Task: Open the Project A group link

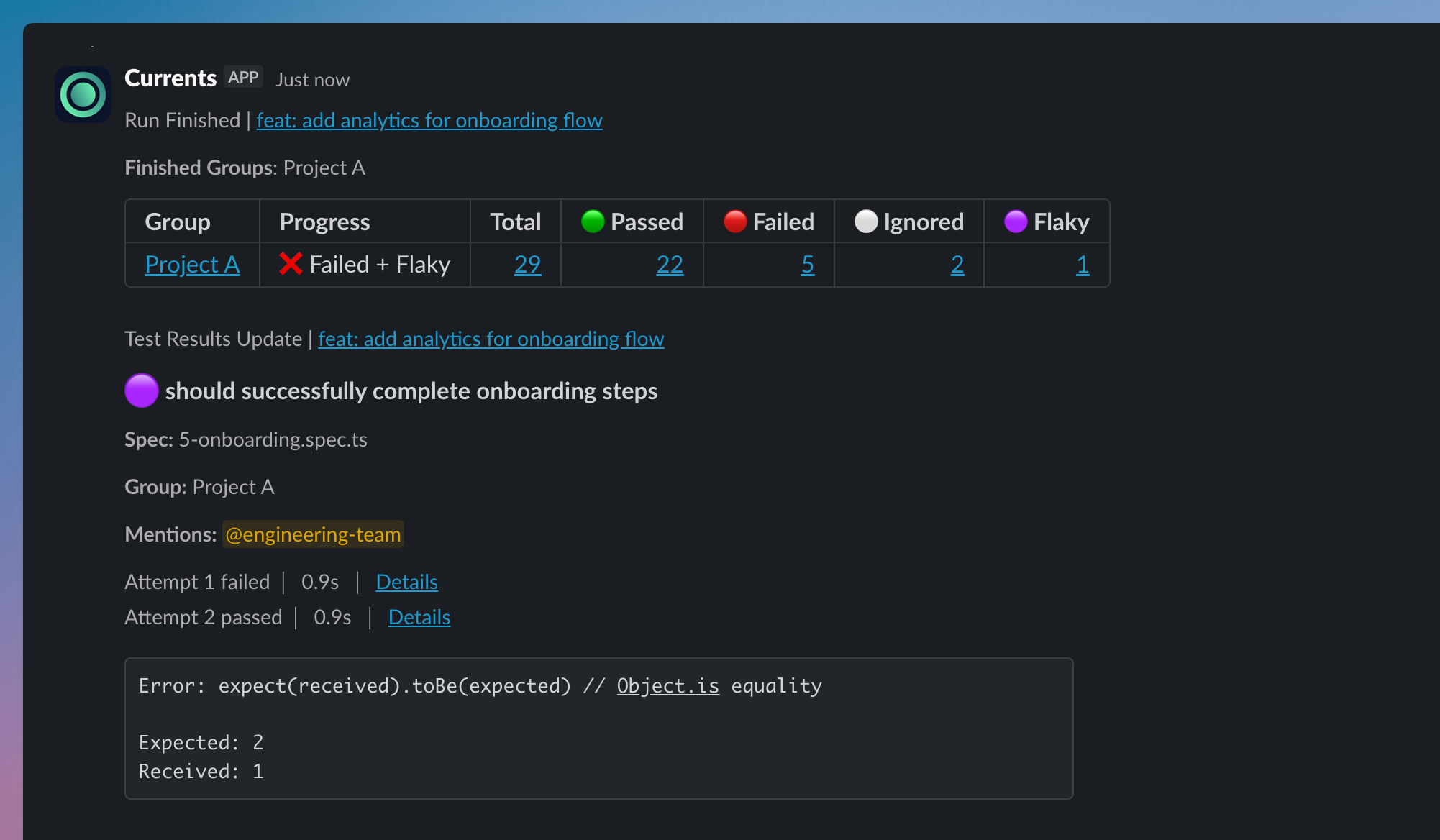Action: point(192,265)
